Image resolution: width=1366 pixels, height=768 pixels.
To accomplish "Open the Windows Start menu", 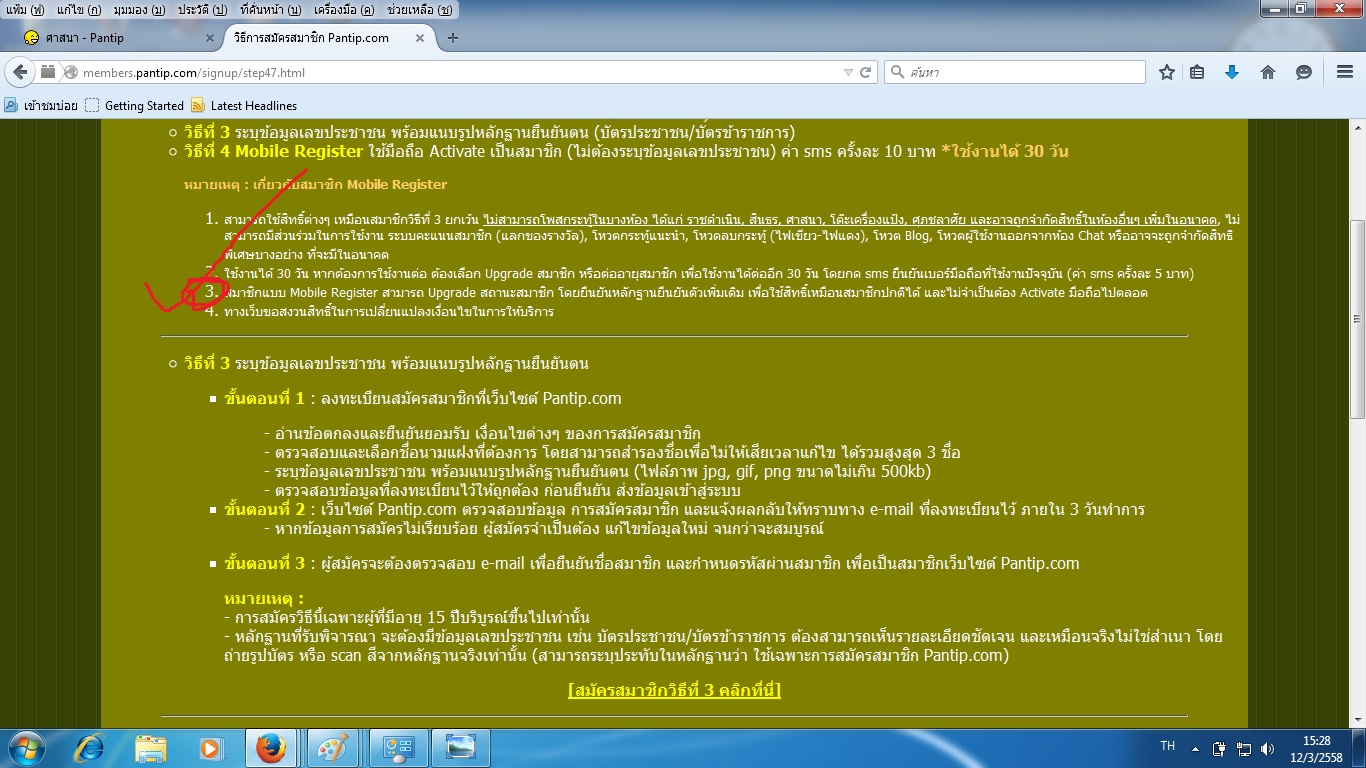I will (x=25, y=748).
